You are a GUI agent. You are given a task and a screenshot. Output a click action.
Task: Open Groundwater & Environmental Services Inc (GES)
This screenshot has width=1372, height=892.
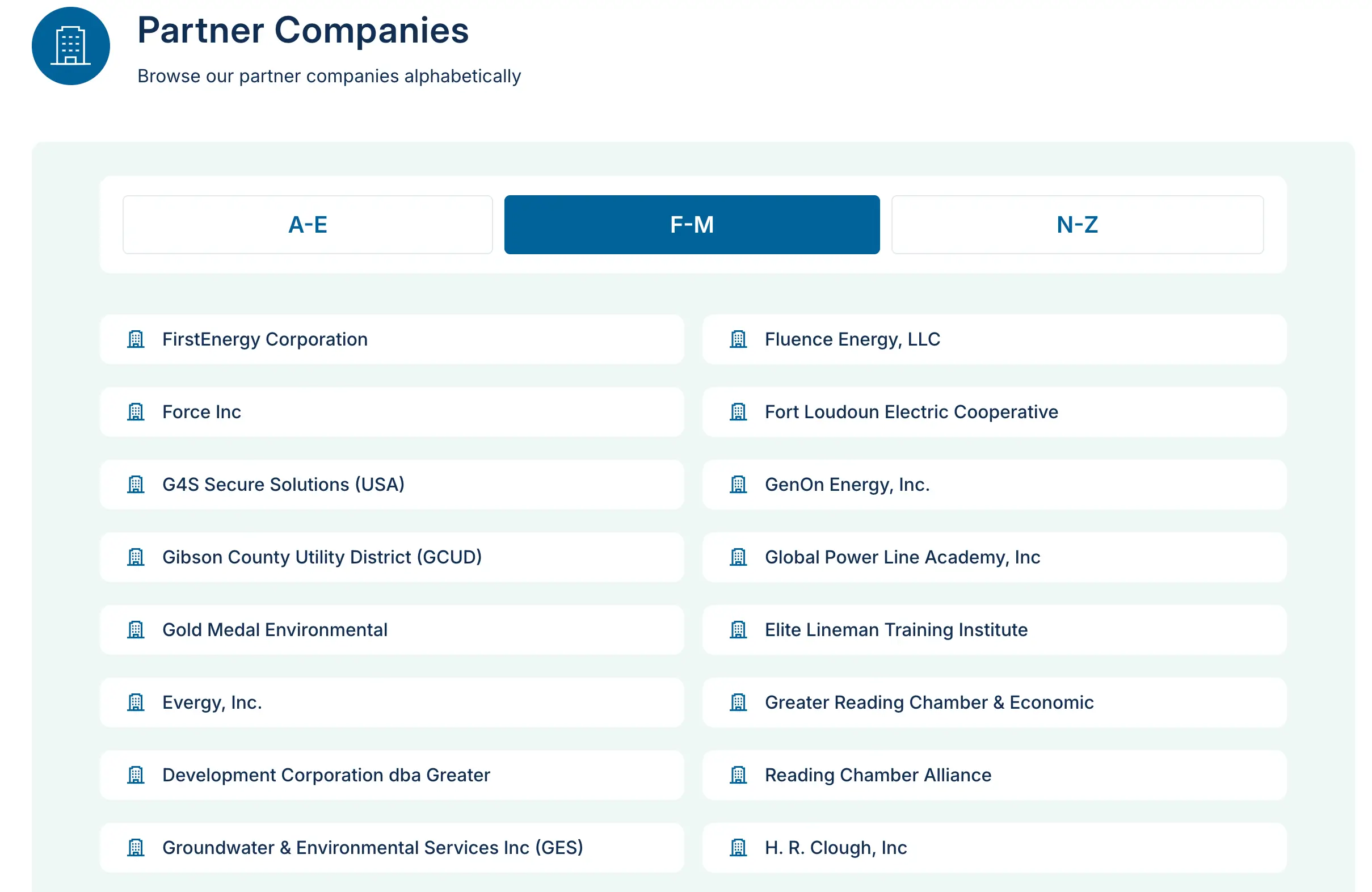tap(372, 848)
